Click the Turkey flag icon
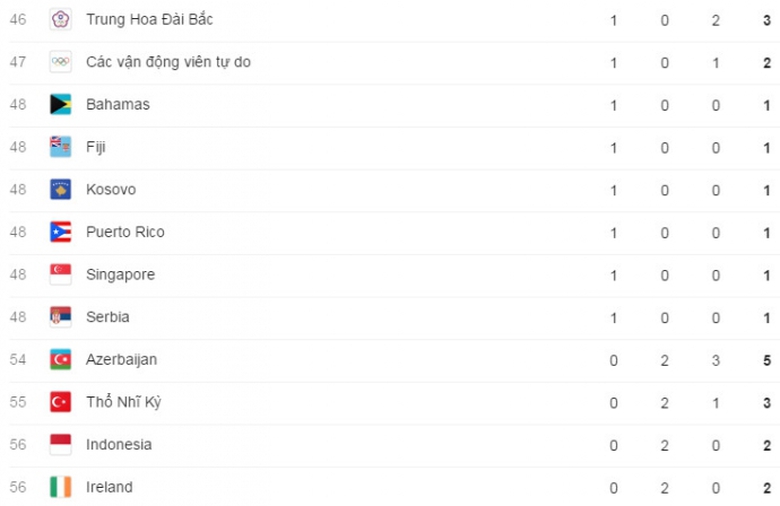 coord(60,402)
